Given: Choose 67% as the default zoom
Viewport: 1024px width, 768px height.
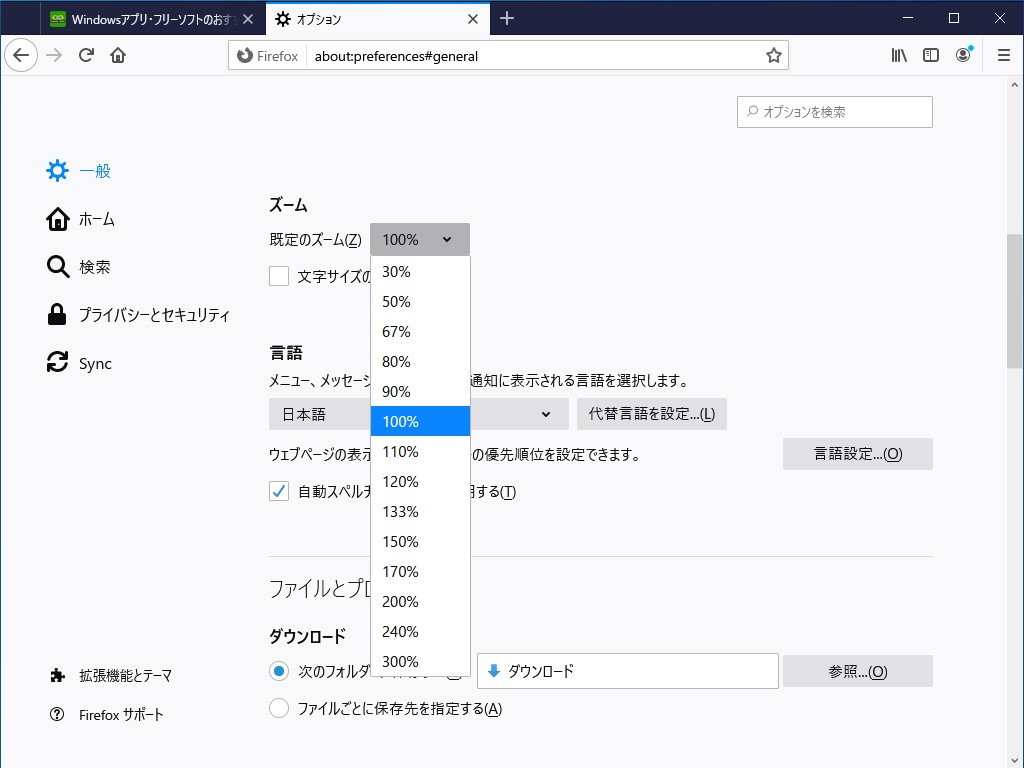Looking at the screenshot, I should (x=396, y=331).
